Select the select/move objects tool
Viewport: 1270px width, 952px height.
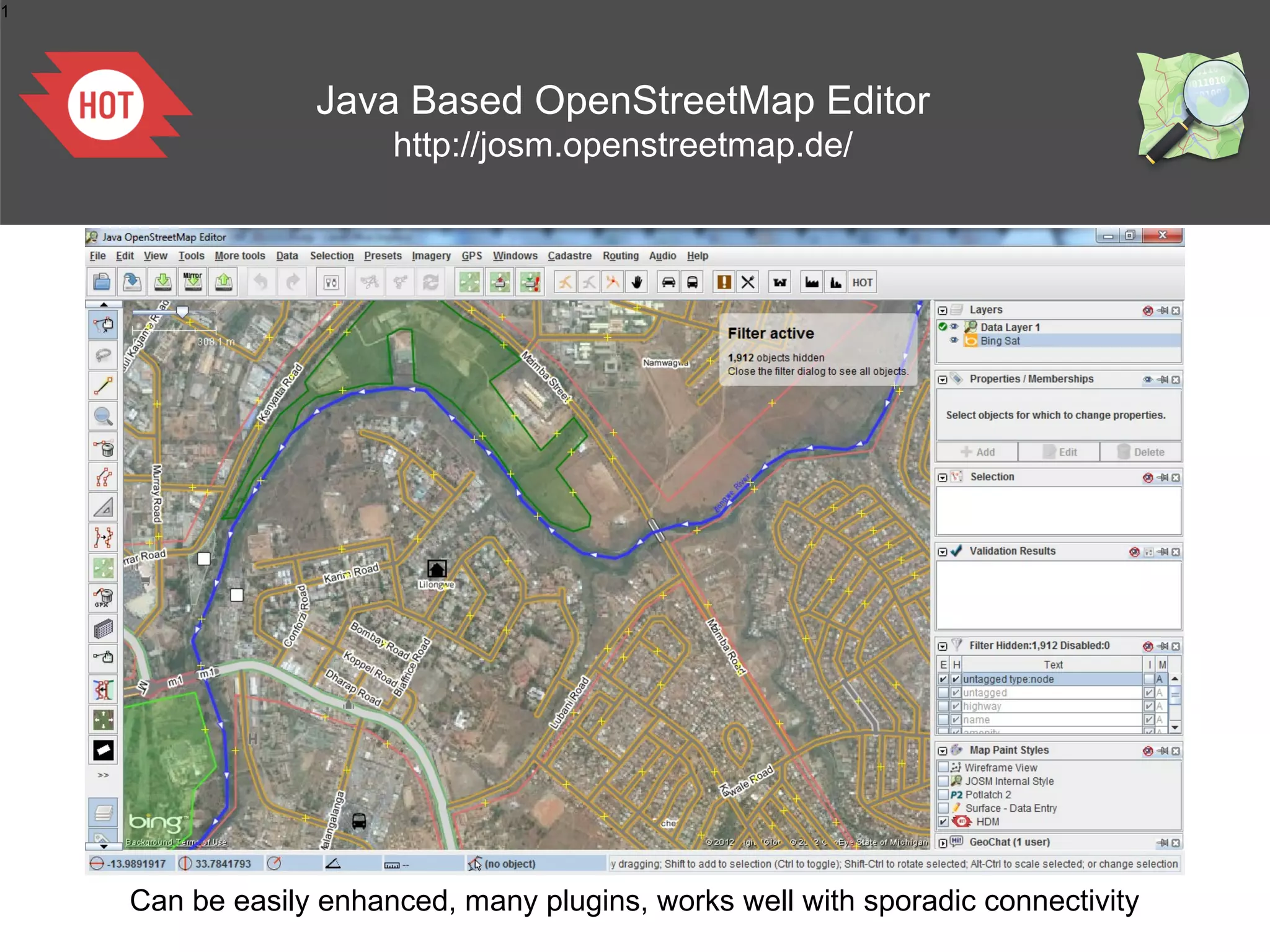coord(104,324)
